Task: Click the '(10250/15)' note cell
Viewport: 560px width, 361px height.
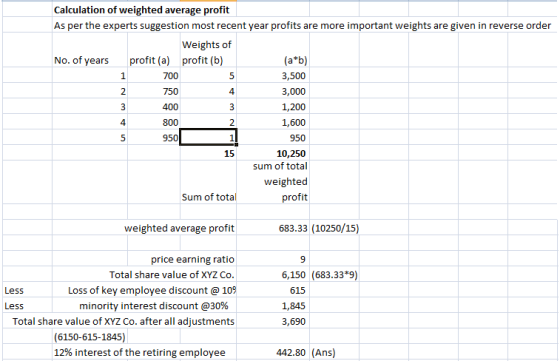Action: [x=335, y=228]
